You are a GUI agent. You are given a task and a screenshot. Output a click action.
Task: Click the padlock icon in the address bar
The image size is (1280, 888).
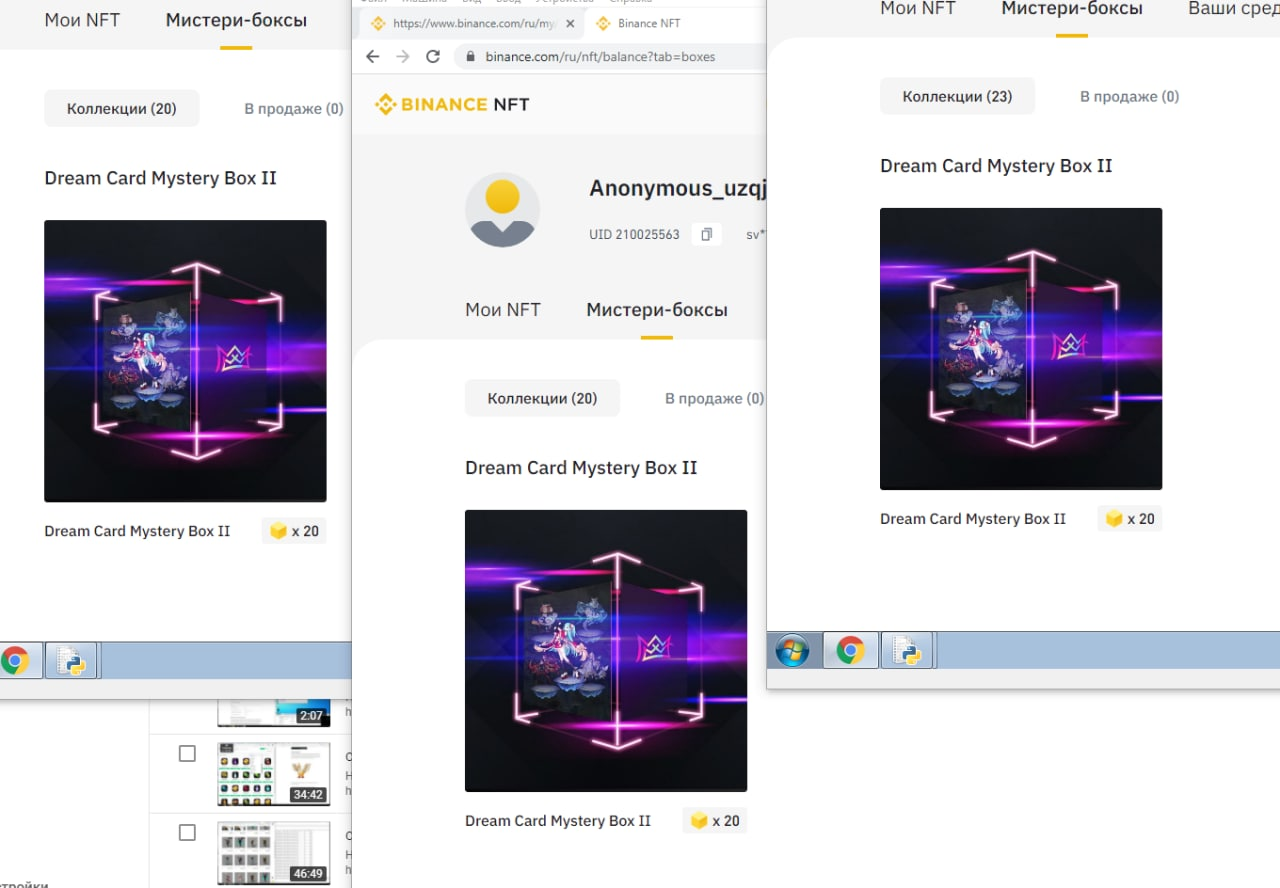tap(470, 57)
